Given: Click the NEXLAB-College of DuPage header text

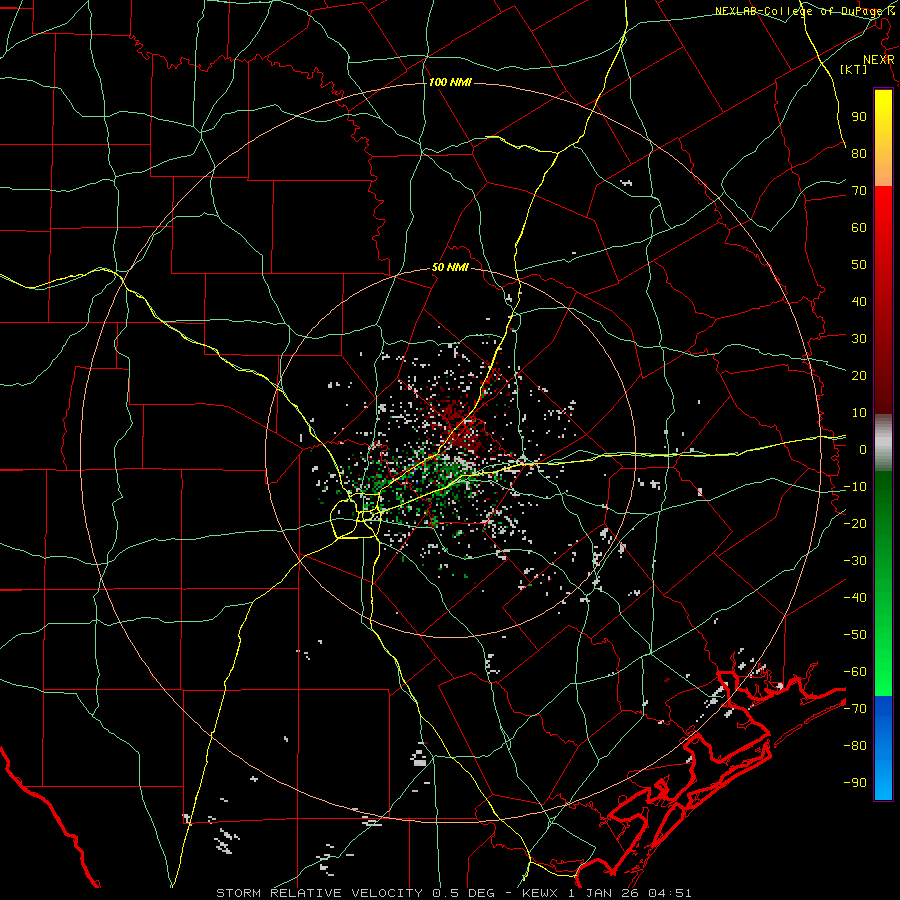Looking at the screenshot, I should point(804,11).
